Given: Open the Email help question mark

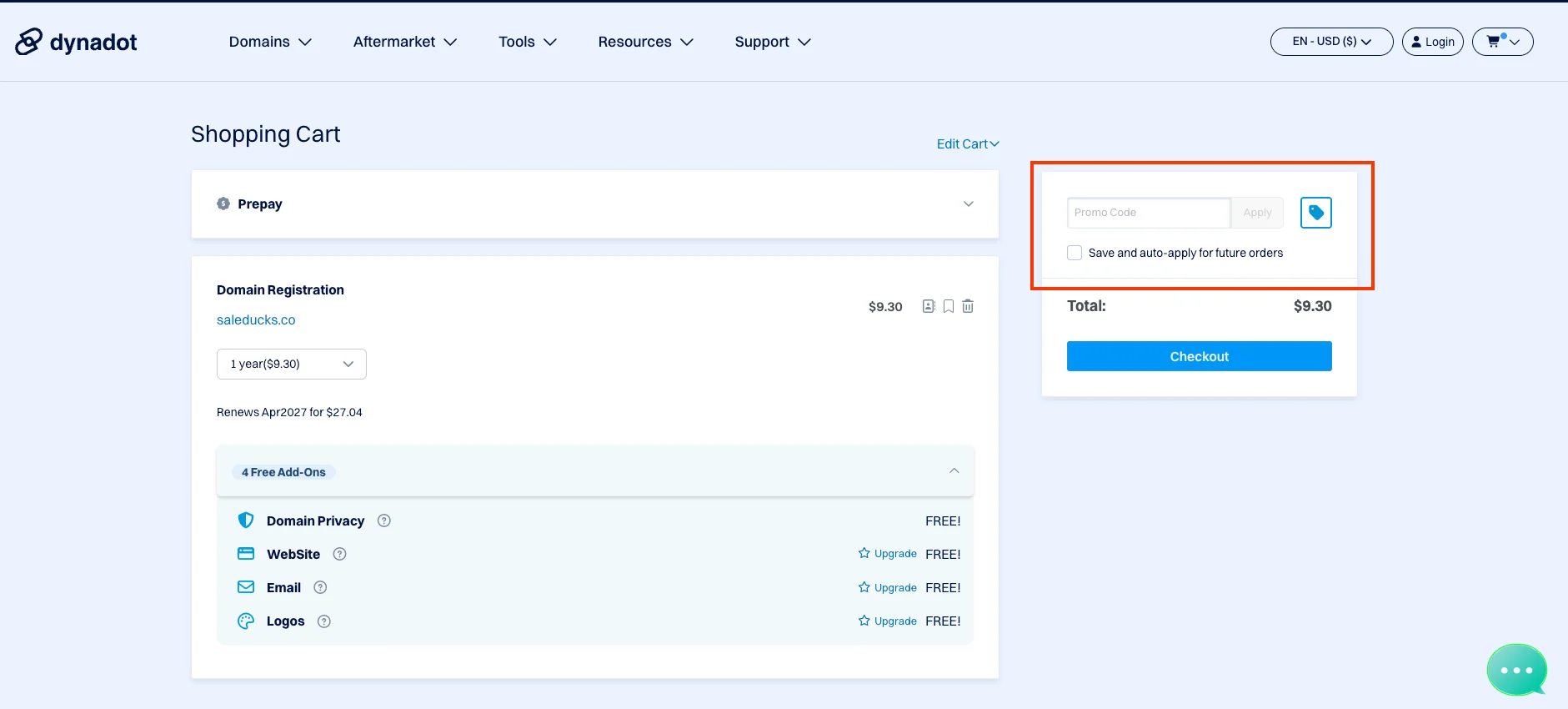Looking at the screenshot, I should pyautogui.click(x=320, y=587).
